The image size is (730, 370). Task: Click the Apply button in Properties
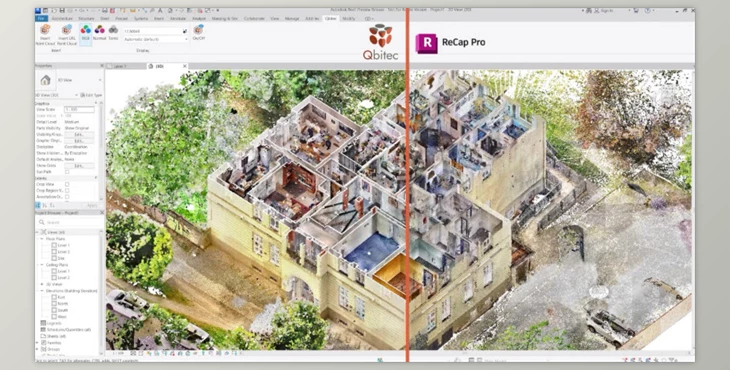point(91,205)
